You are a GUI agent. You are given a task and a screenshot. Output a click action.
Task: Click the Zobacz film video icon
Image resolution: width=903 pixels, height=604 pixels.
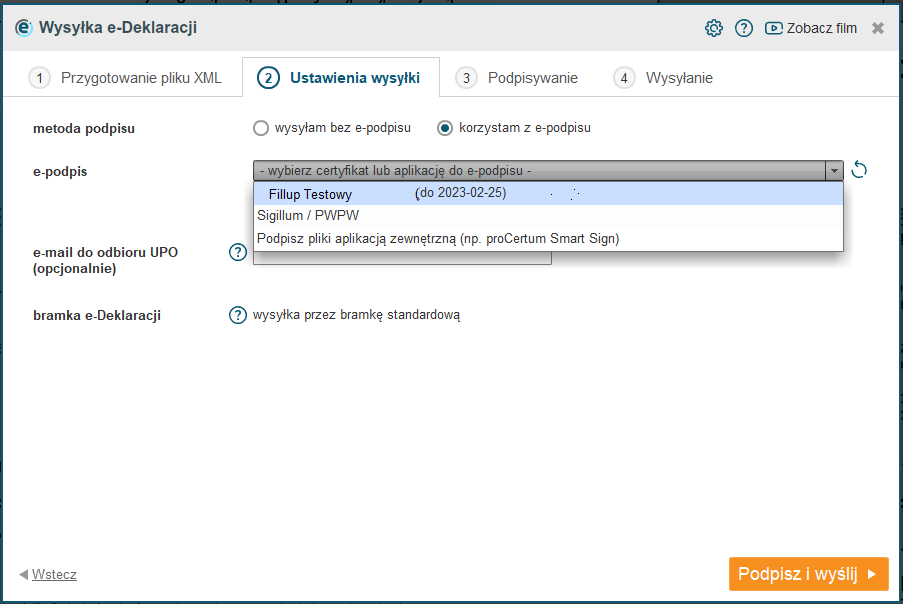tap(773, 28)
